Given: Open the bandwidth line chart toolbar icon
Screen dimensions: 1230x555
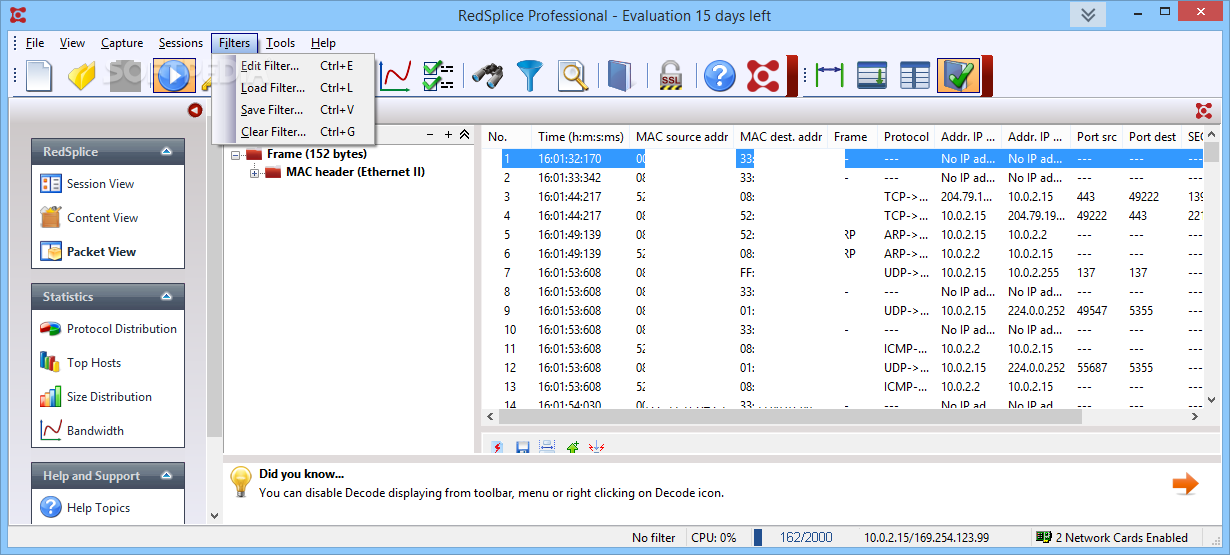Looking at the screenshot, I should point(395,76).
